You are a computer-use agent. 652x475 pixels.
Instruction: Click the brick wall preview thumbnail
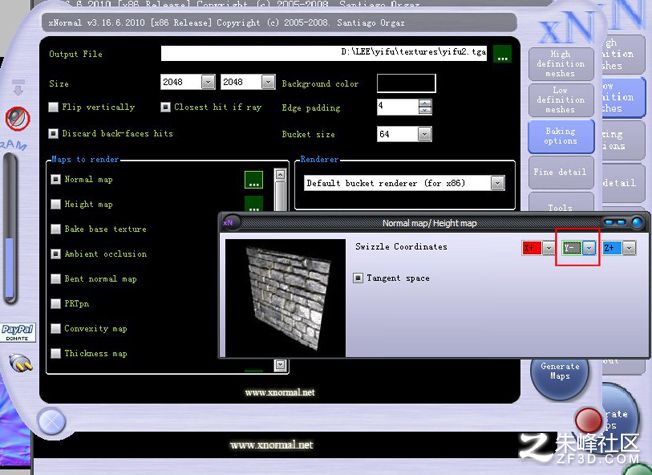pos(285,297)
